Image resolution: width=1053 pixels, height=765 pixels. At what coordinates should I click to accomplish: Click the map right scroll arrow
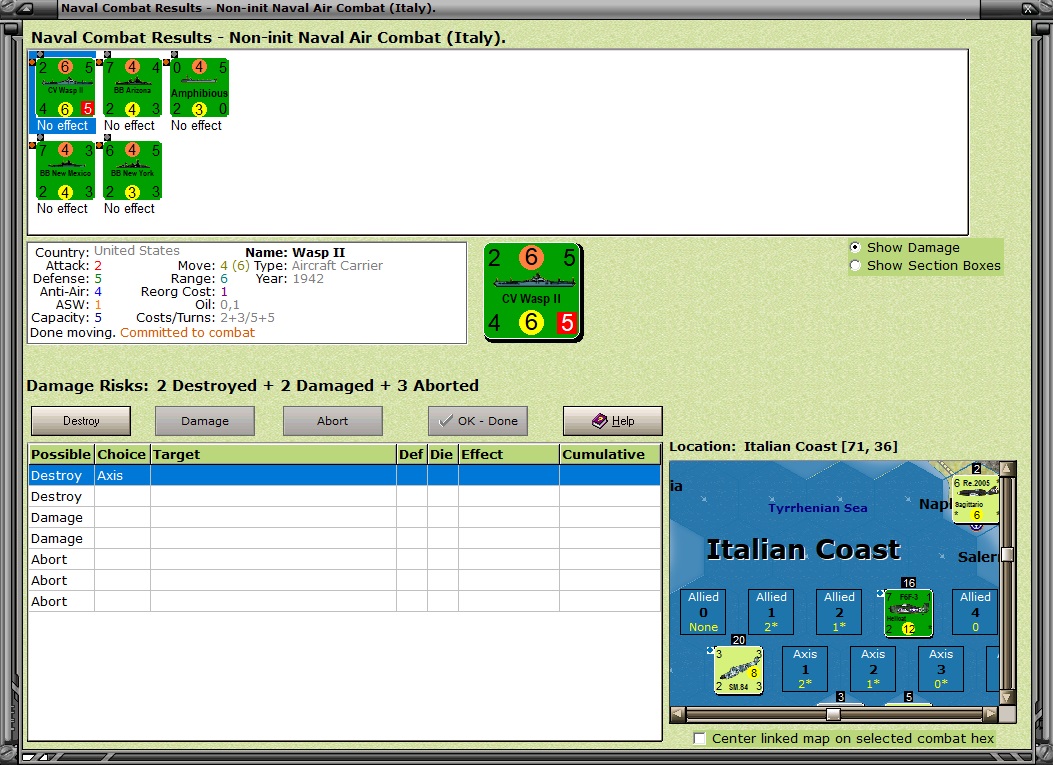(x=991, y=714)
